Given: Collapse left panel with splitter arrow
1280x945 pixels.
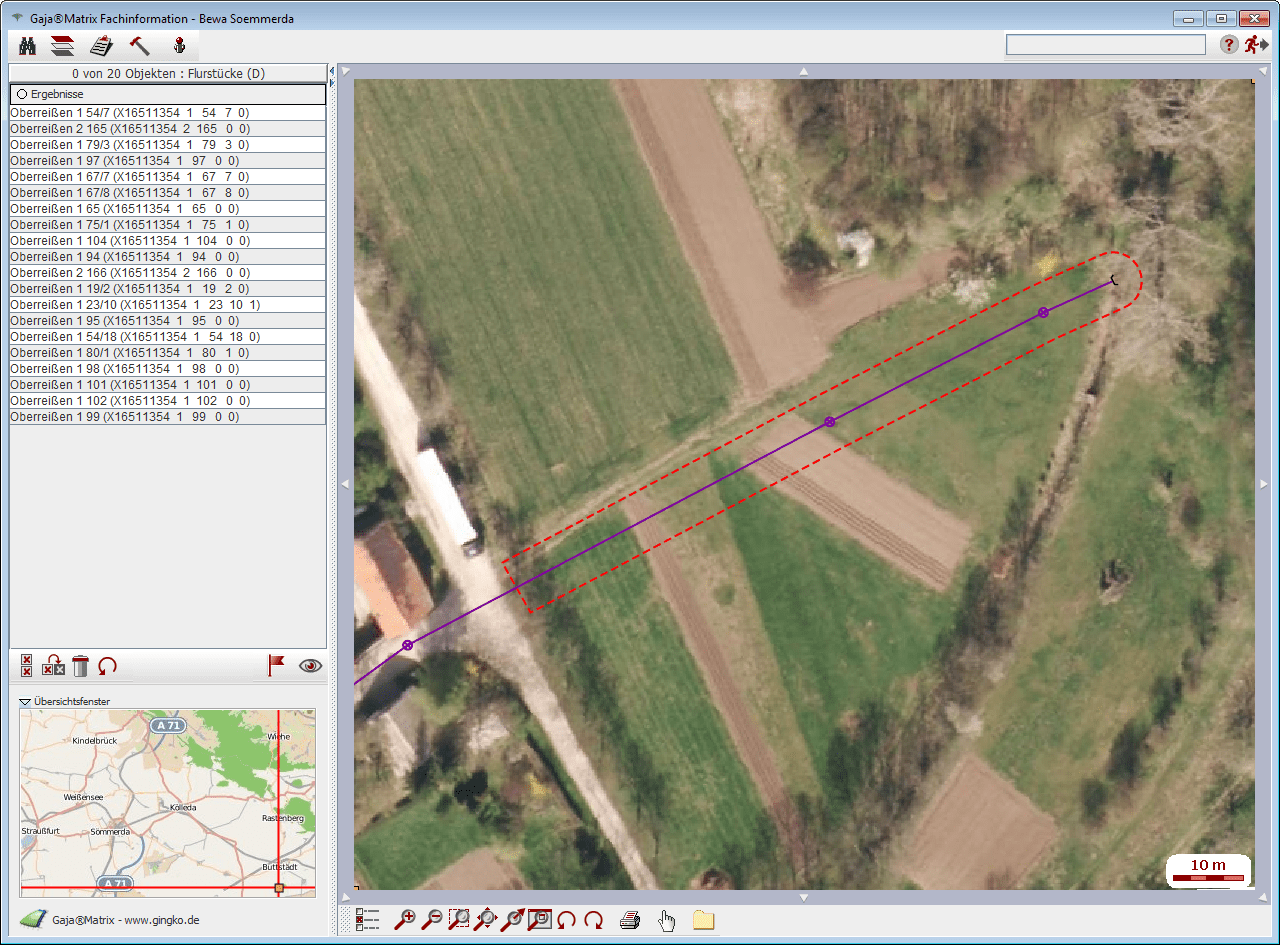Looking at the screenshot, I should 331,69.
